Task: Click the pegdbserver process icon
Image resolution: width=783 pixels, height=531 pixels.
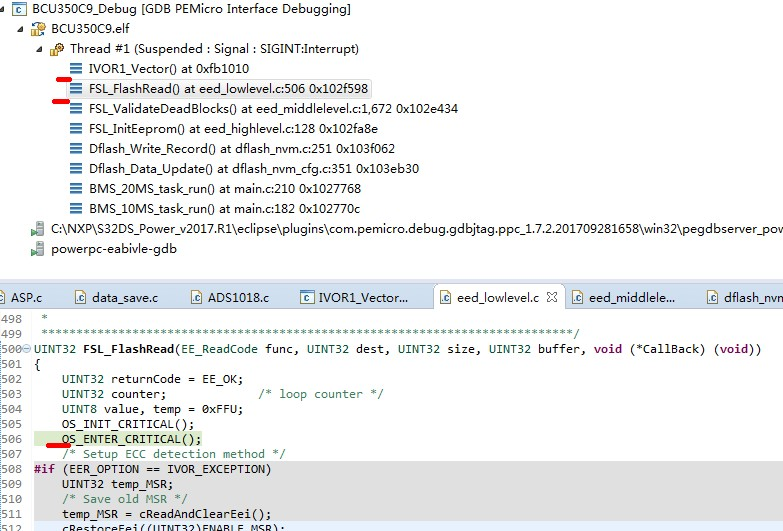Action: [x=37, y=229]
